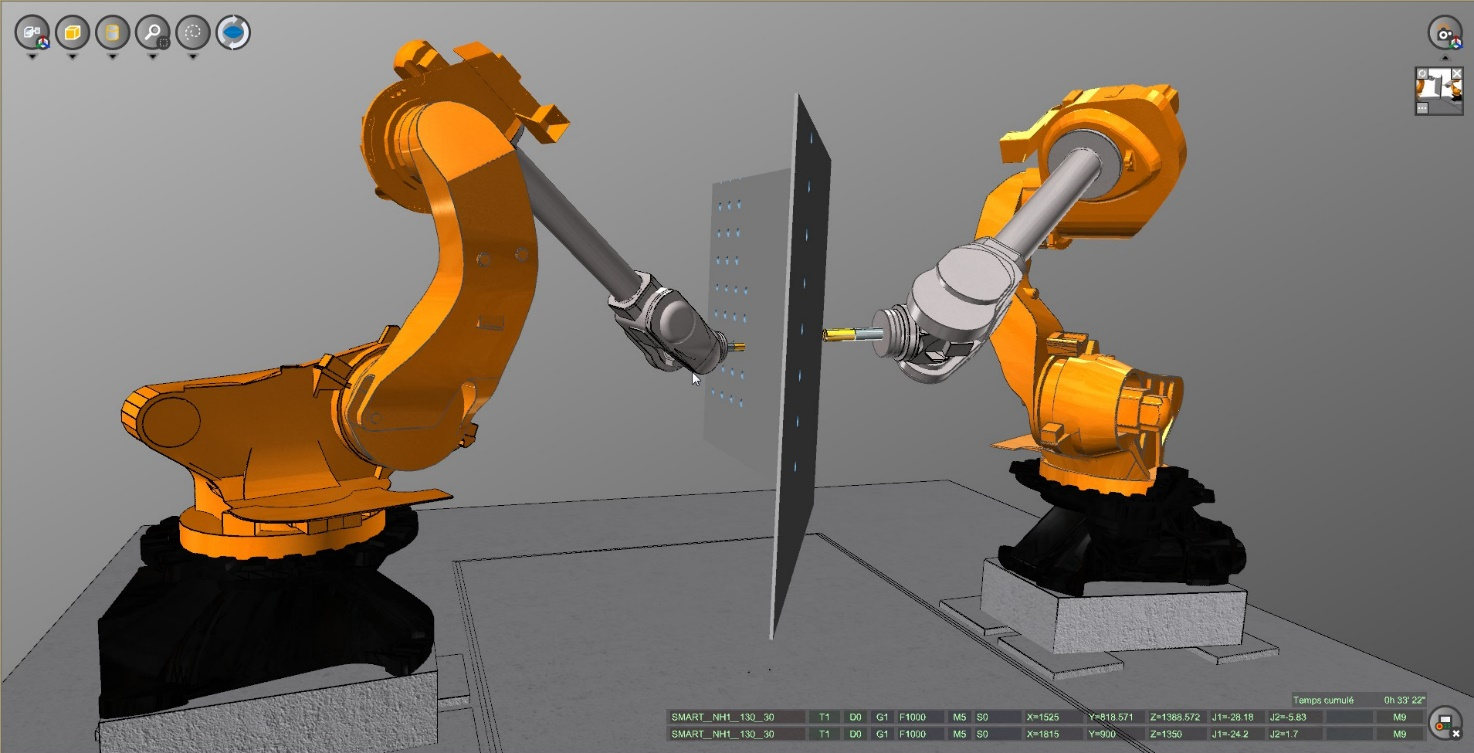
Task: Expand dropdown arrow under yellow cube icon
Action: [x=72, y=57]
